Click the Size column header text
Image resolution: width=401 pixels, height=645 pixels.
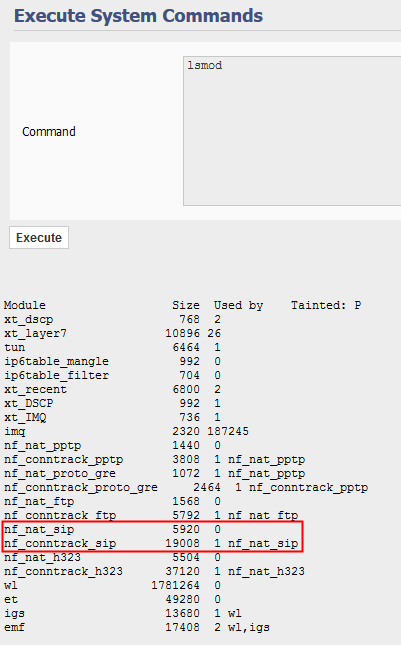tap(186, 305)
